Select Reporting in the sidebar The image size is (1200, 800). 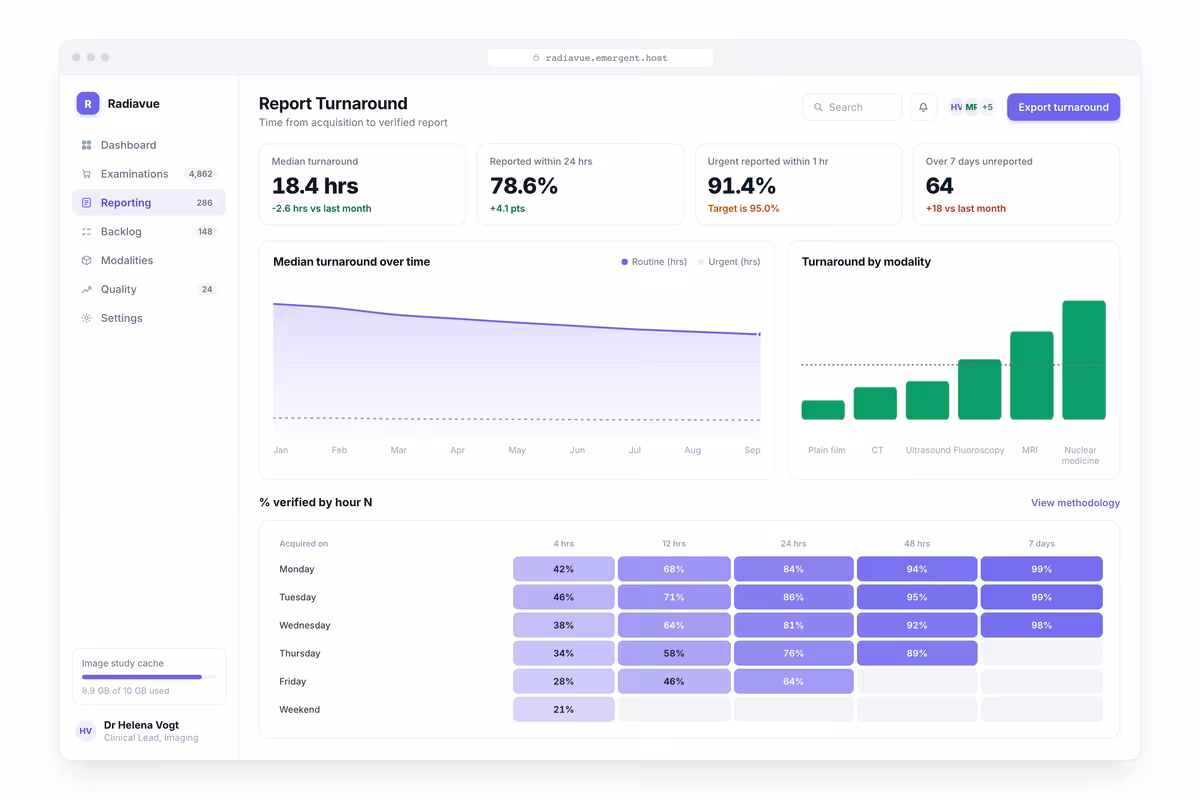(149, 203)
